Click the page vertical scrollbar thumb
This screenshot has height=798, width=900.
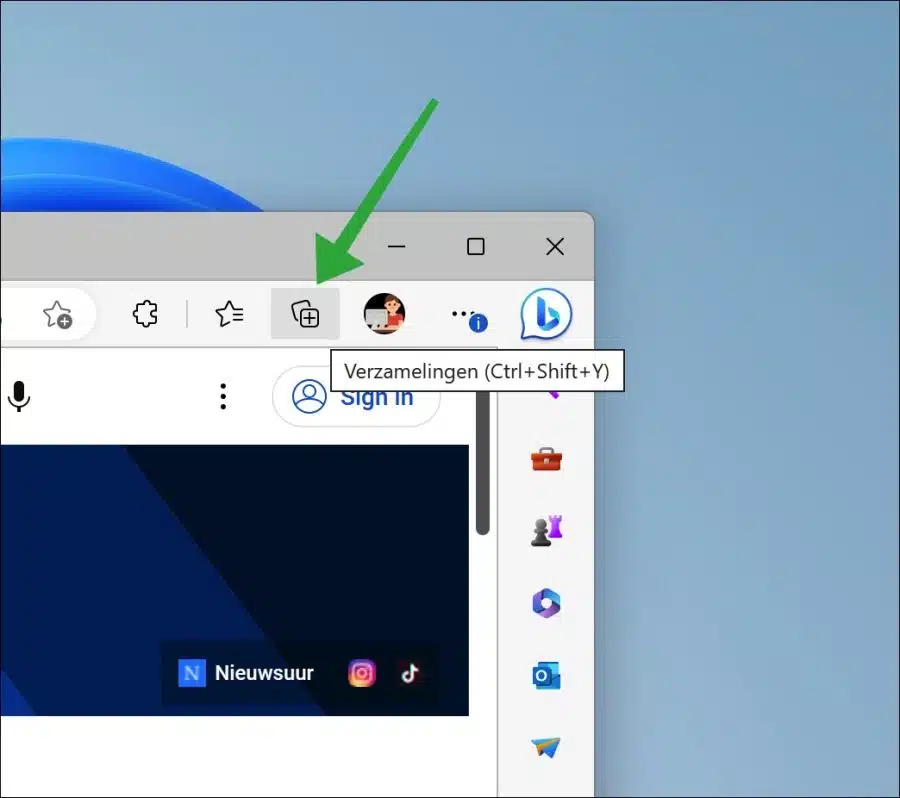pos(483,462)
